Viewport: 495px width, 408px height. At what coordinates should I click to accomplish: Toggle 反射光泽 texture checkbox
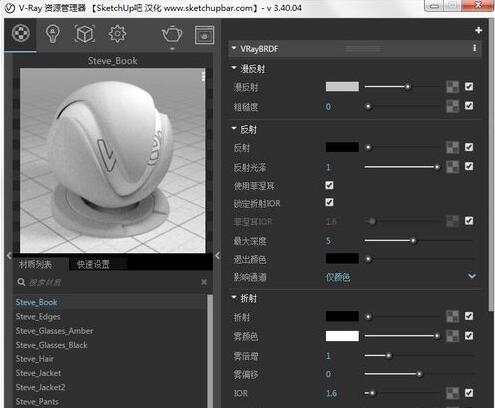coord(469,166)
